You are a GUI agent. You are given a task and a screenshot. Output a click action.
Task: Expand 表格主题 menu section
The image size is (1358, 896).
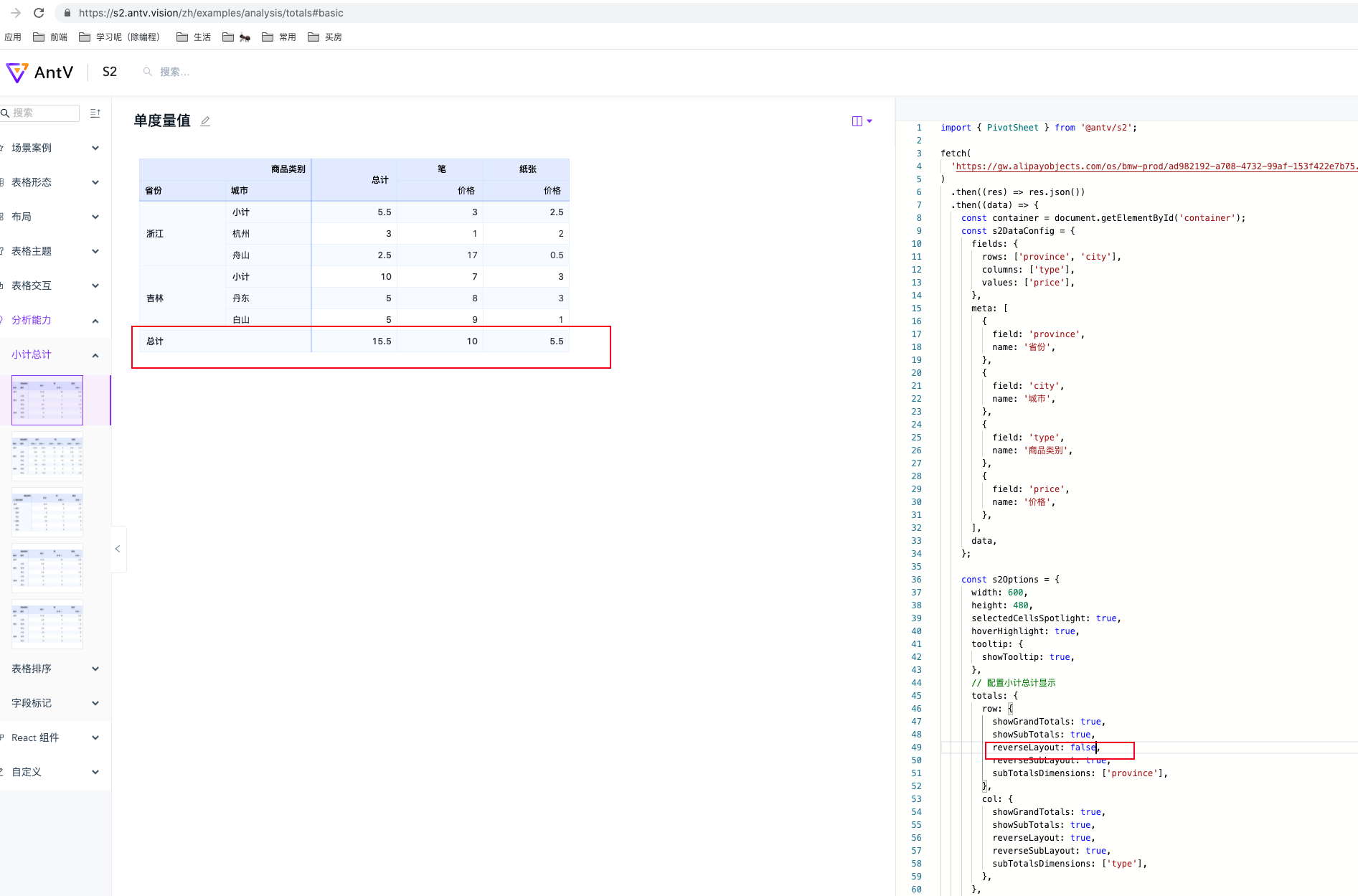tap(55, 251)
